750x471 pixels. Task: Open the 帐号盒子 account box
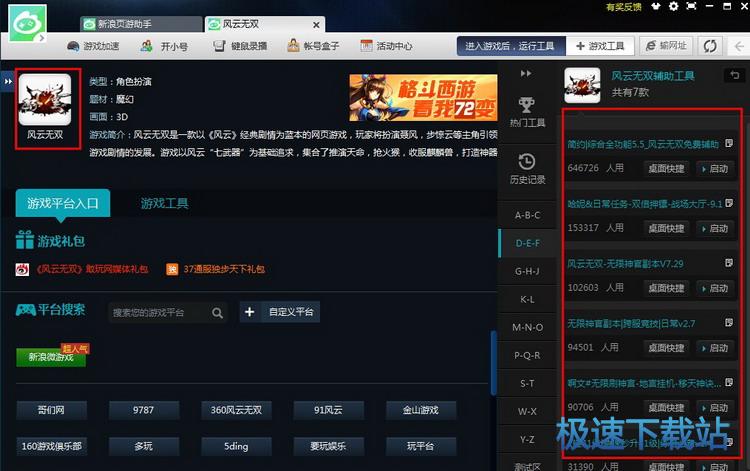click(313, 46)
